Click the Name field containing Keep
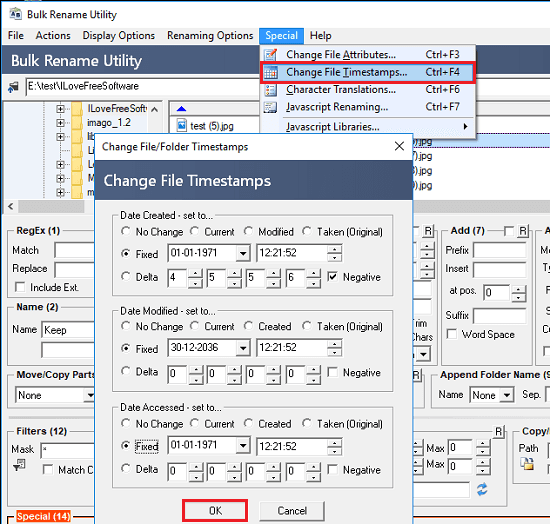This screenshot has height=524, width=550. [x=68, y=330]
